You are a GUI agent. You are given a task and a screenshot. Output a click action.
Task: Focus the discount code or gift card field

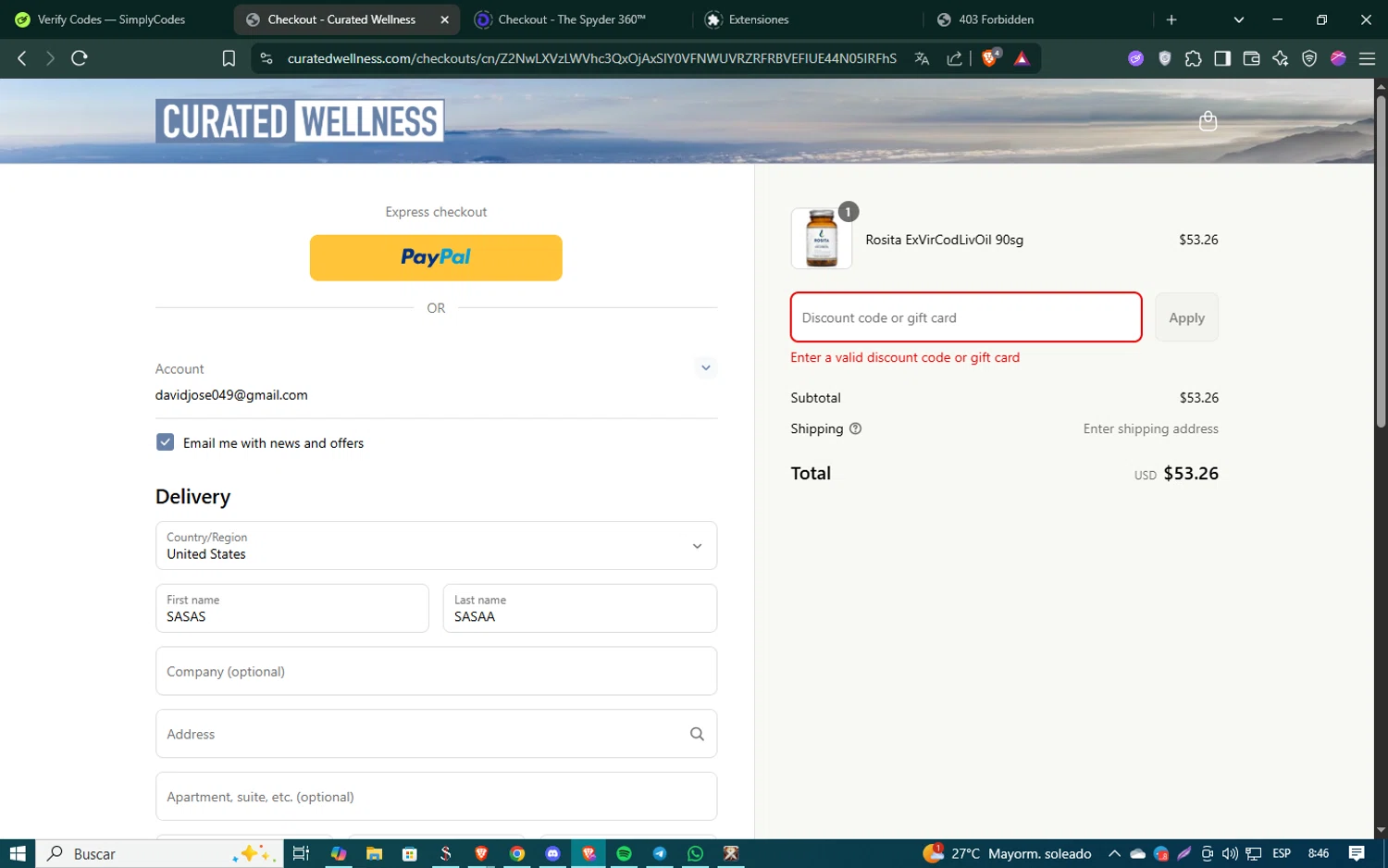[x=966, y=317]
